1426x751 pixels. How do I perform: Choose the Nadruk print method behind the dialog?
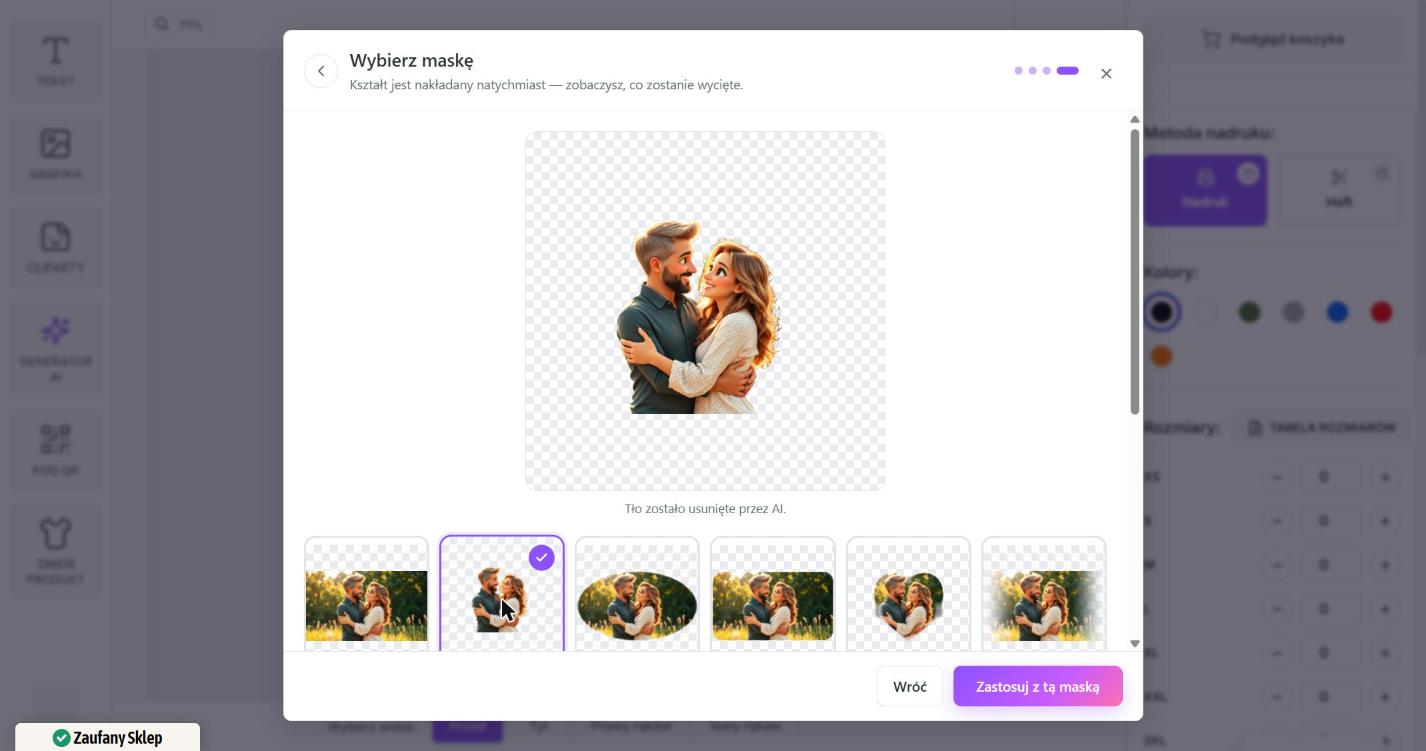tap(1205, 190)
